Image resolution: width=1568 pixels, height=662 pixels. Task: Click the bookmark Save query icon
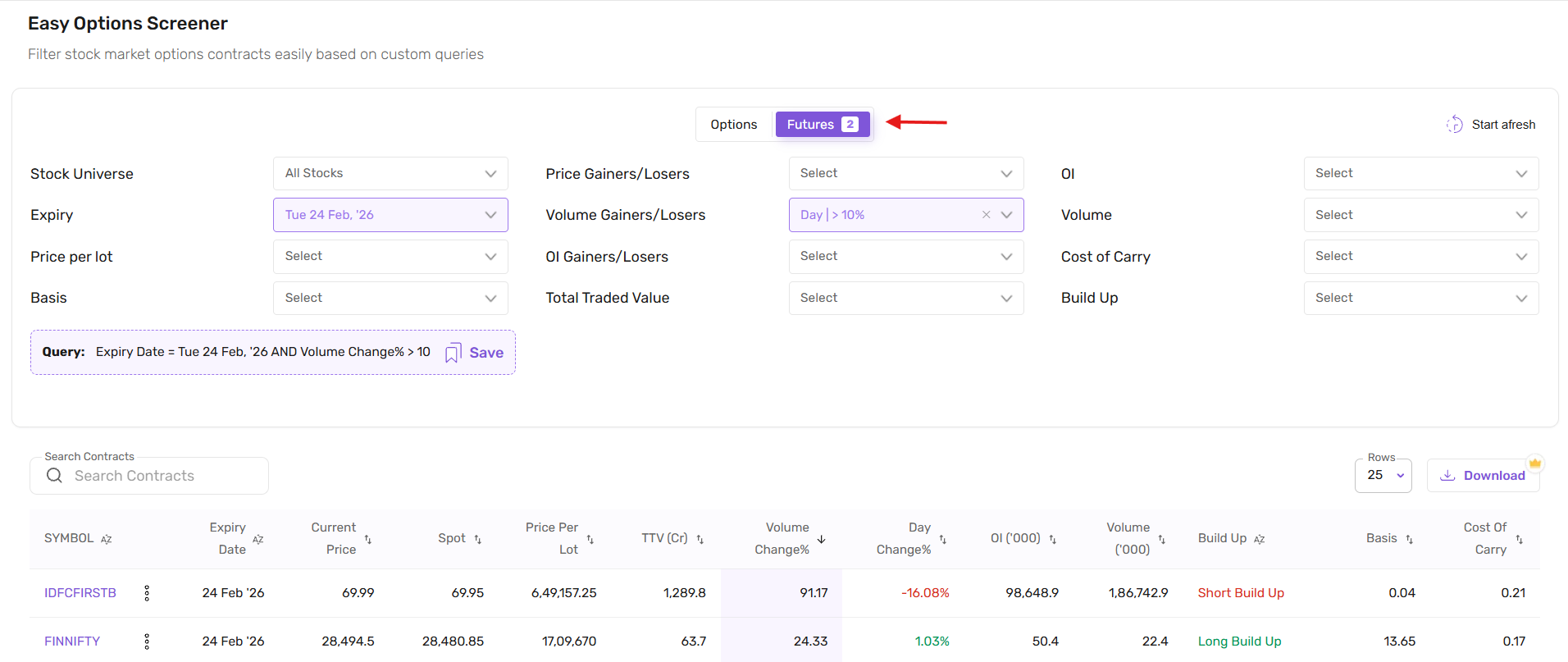(453, 353)
